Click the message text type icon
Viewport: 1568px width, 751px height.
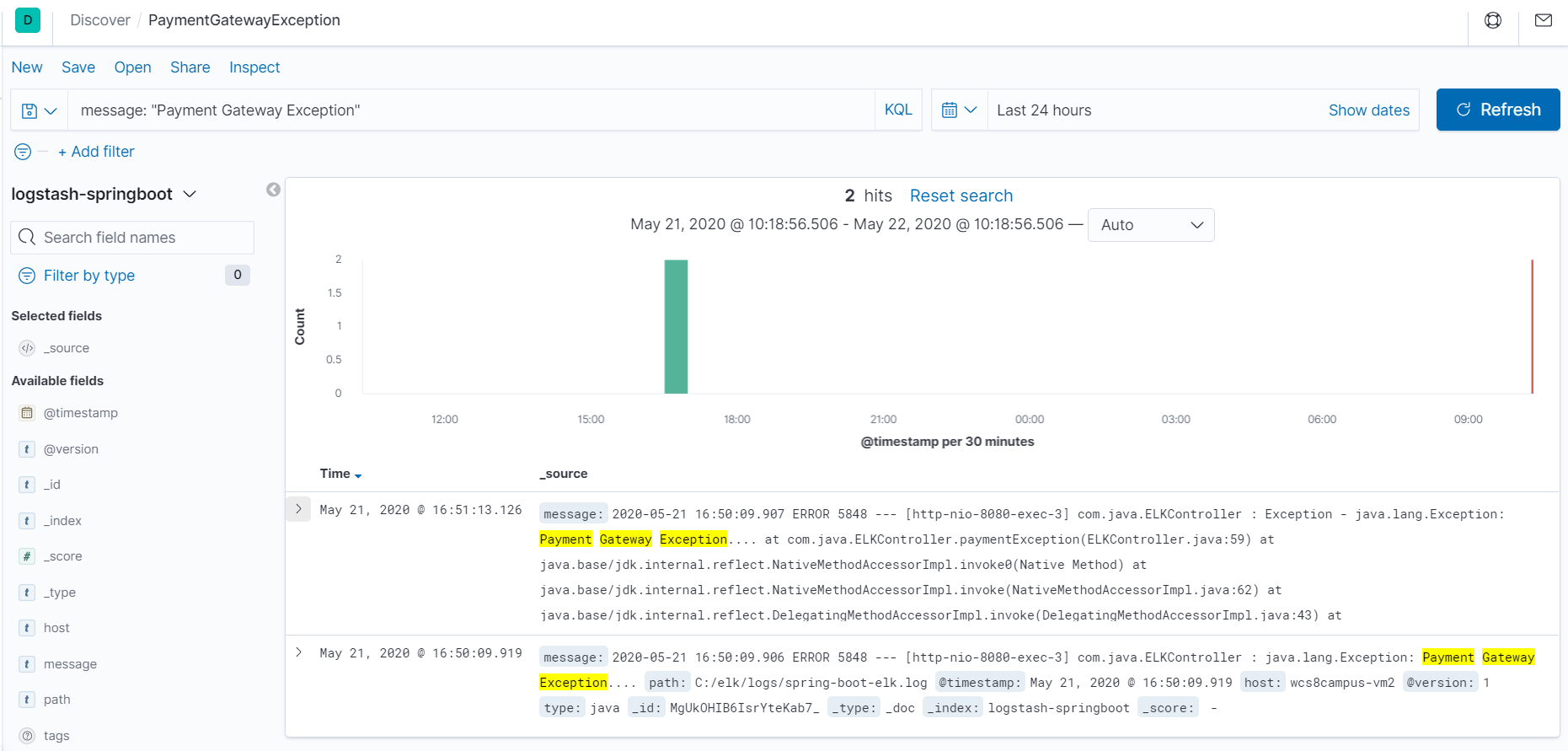point(27,664)
